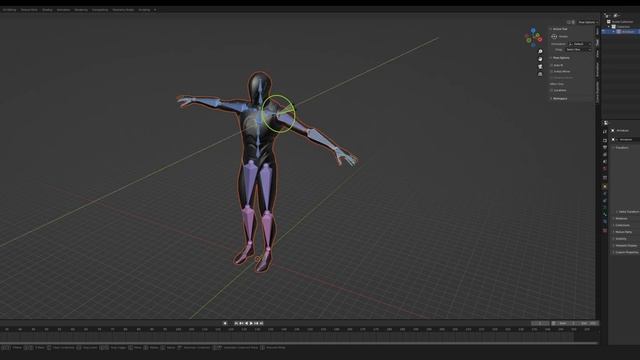
Task: Select the Collection row in outliner
Action: tap(623, 27)
